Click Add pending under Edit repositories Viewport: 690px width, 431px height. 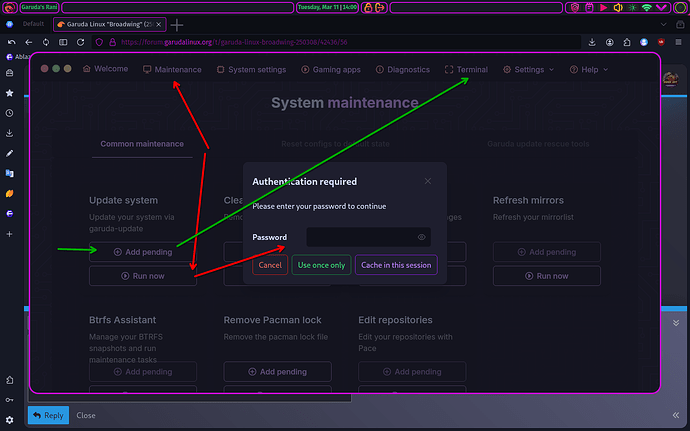412,372
